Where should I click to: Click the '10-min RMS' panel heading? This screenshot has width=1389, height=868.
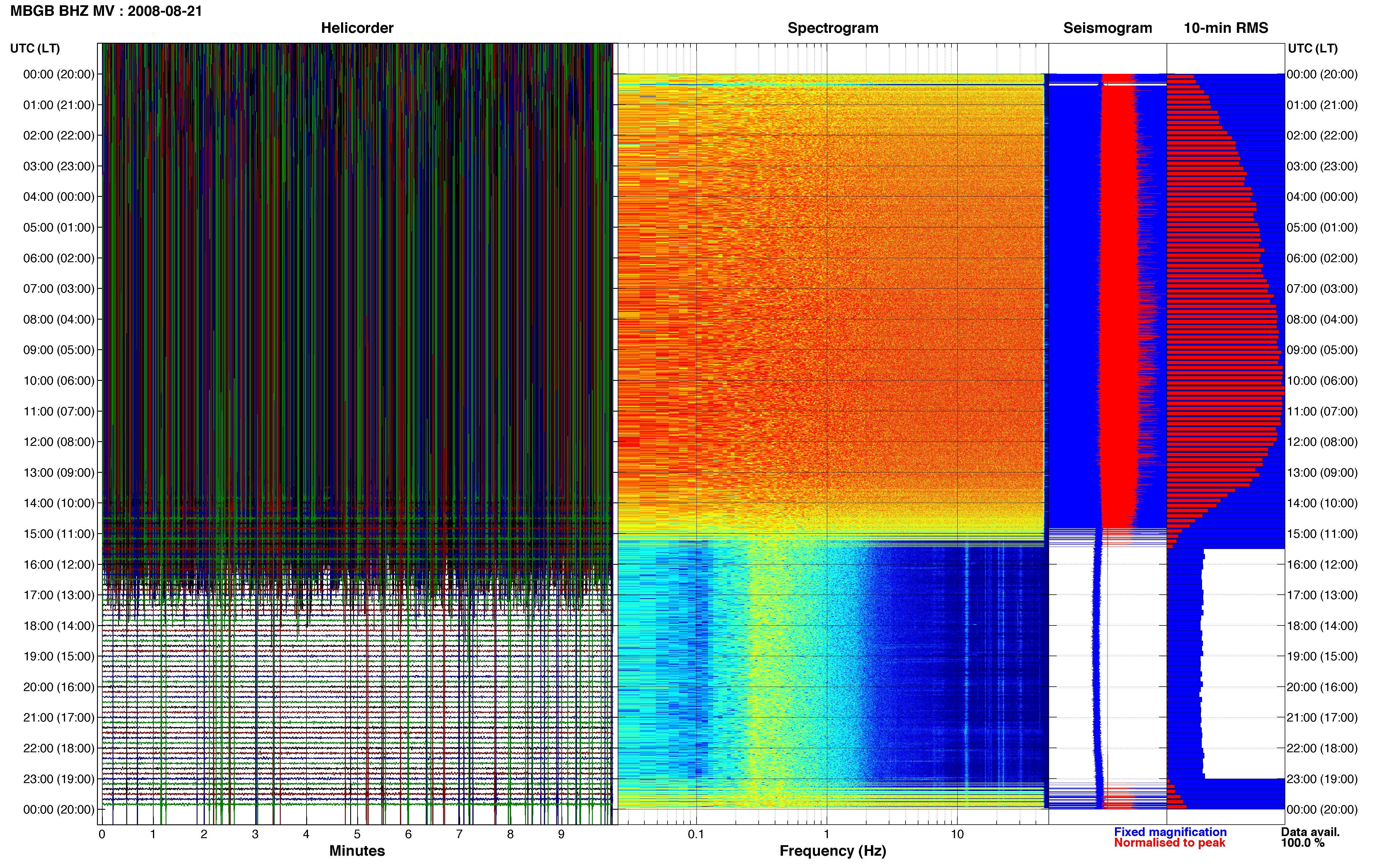coord(1226,28)
